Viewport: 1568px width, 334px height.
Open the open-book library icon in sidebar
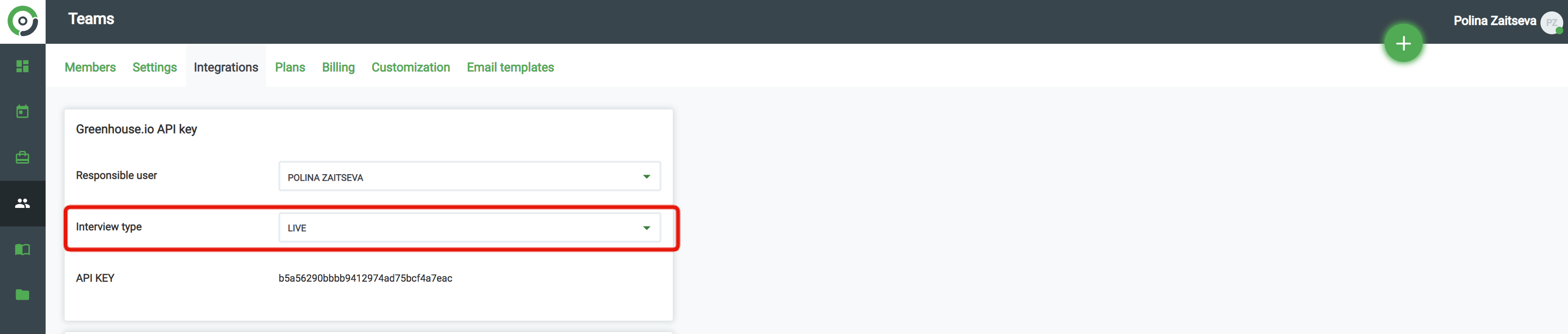[x=22, y=249]
